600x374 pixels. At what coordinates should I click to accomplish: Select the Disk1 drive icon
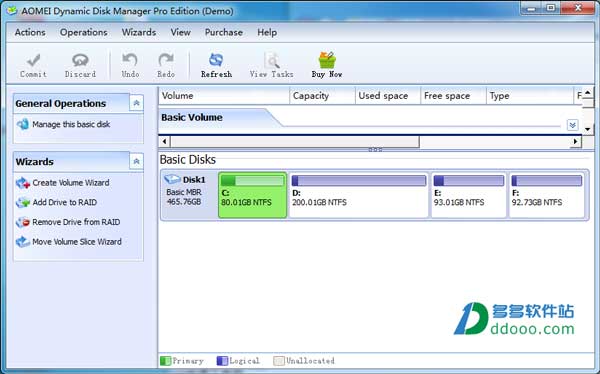coord(172,179)
